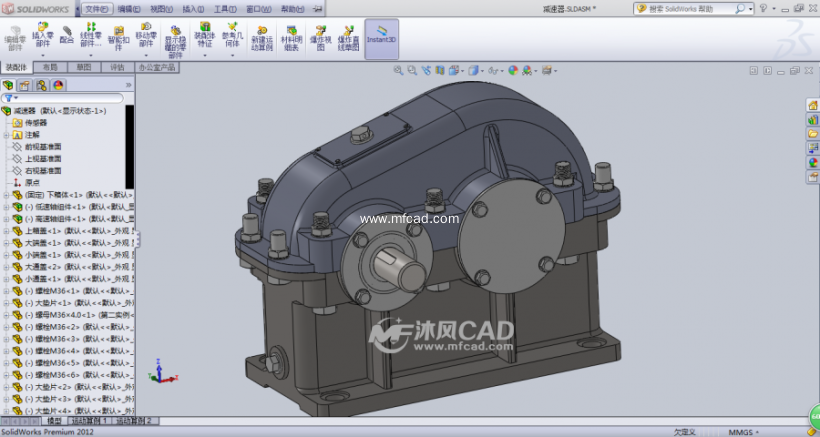Click the feature tree filter field
Screen dimensions: 820x437
click(63, 98)
